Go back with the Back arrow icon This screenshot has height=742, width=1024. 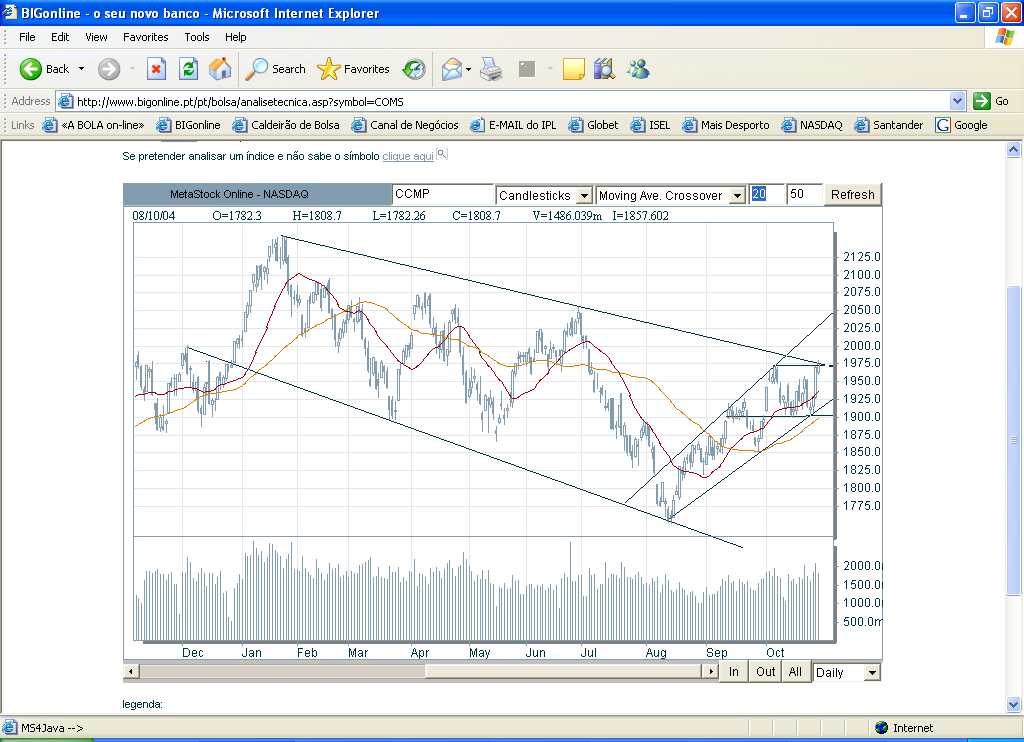31,69
